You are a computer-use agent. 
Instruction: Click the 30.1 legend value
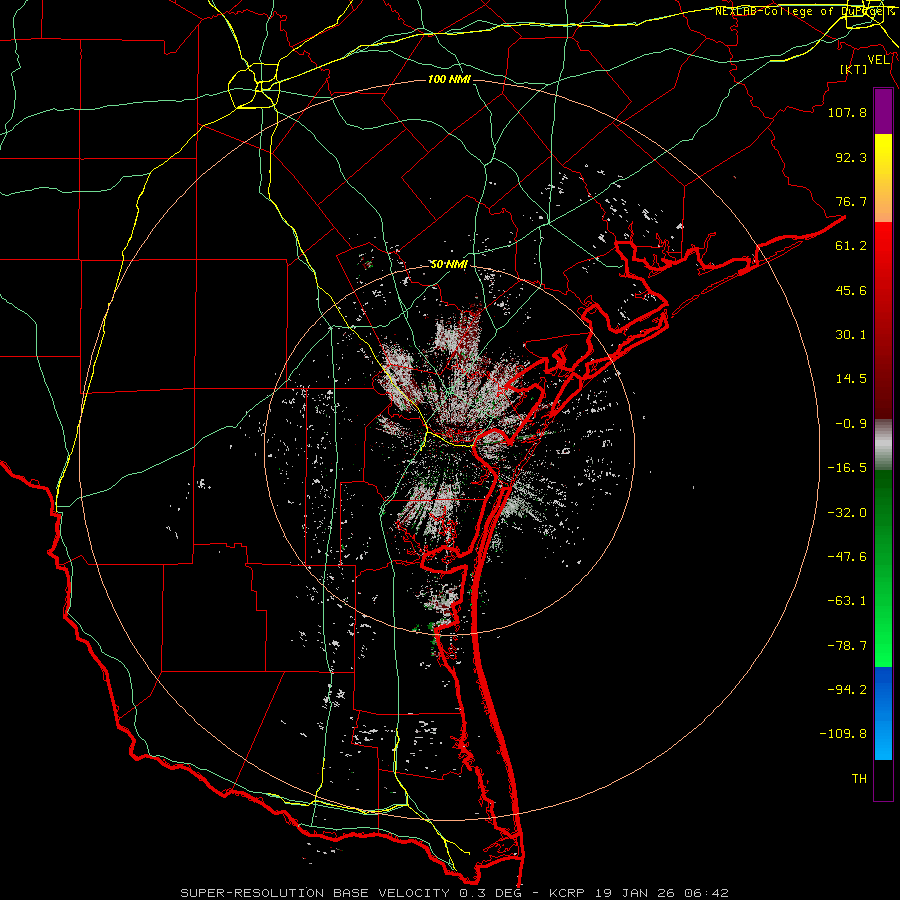click(x=851, y=335)
